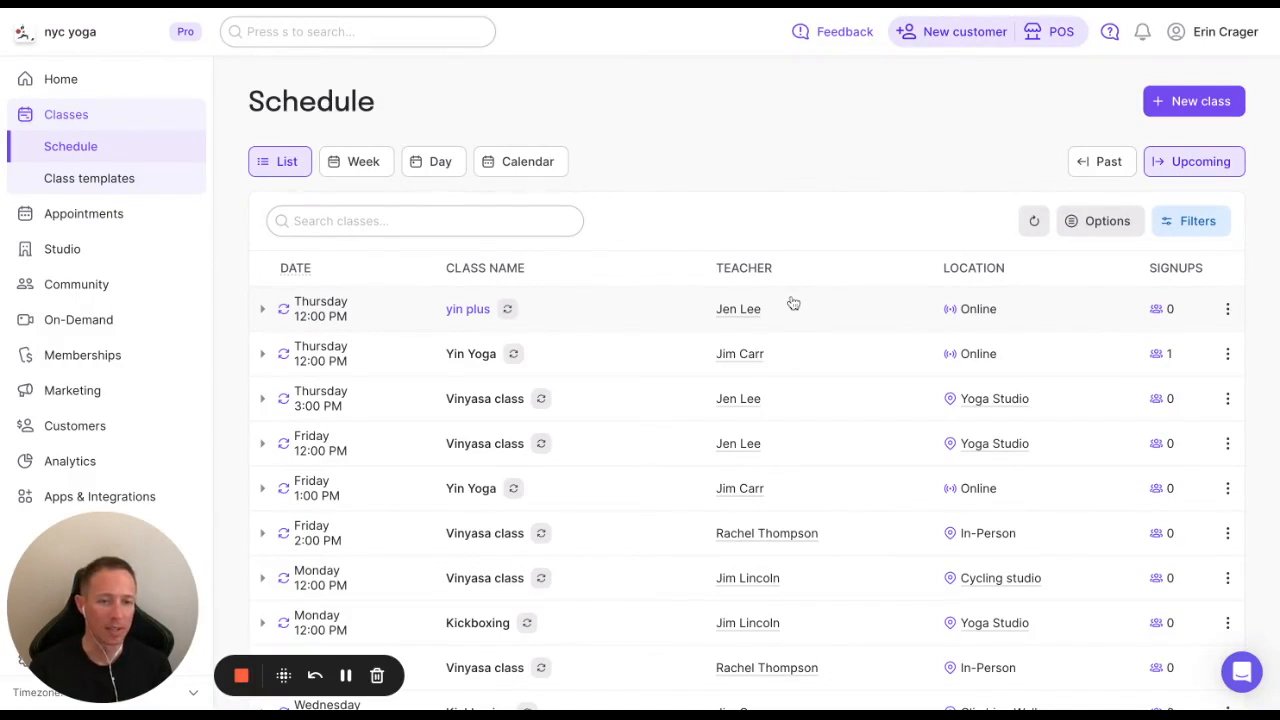Show Past classes
This screenshot has width=1280, height=720.
1100,161
